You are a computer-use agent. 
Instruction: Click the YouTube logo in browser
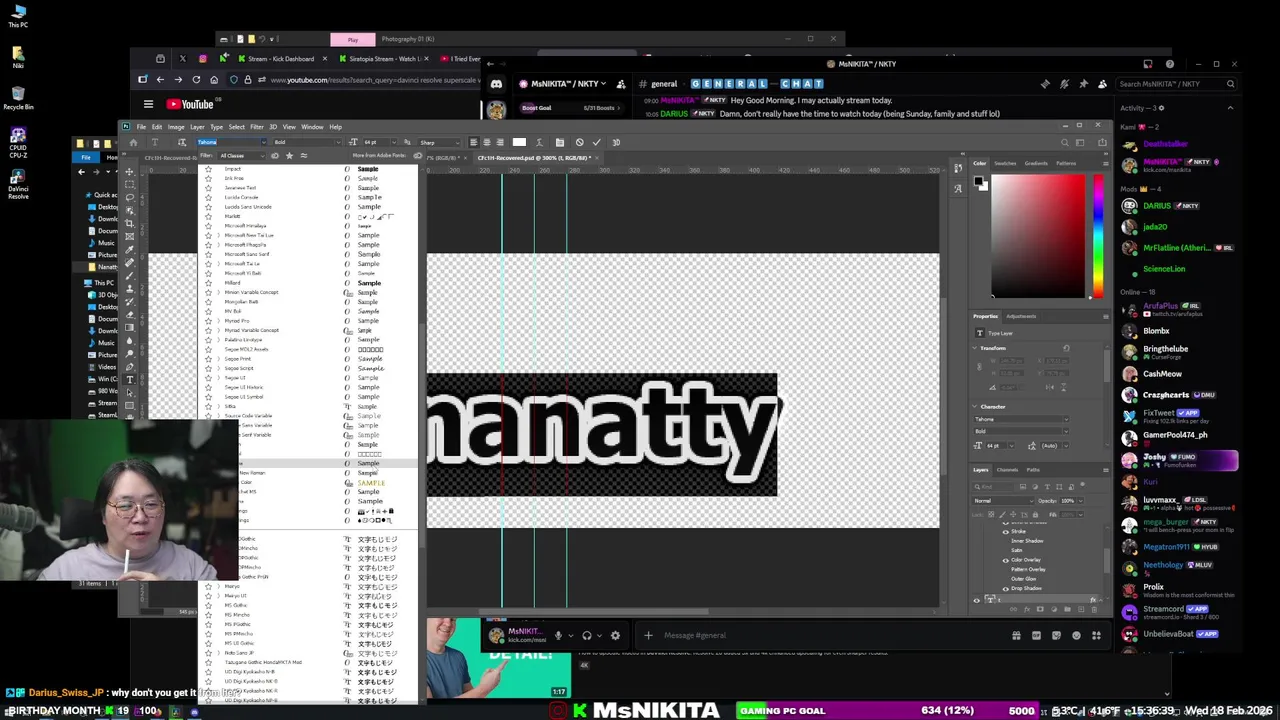coord(190,104)
